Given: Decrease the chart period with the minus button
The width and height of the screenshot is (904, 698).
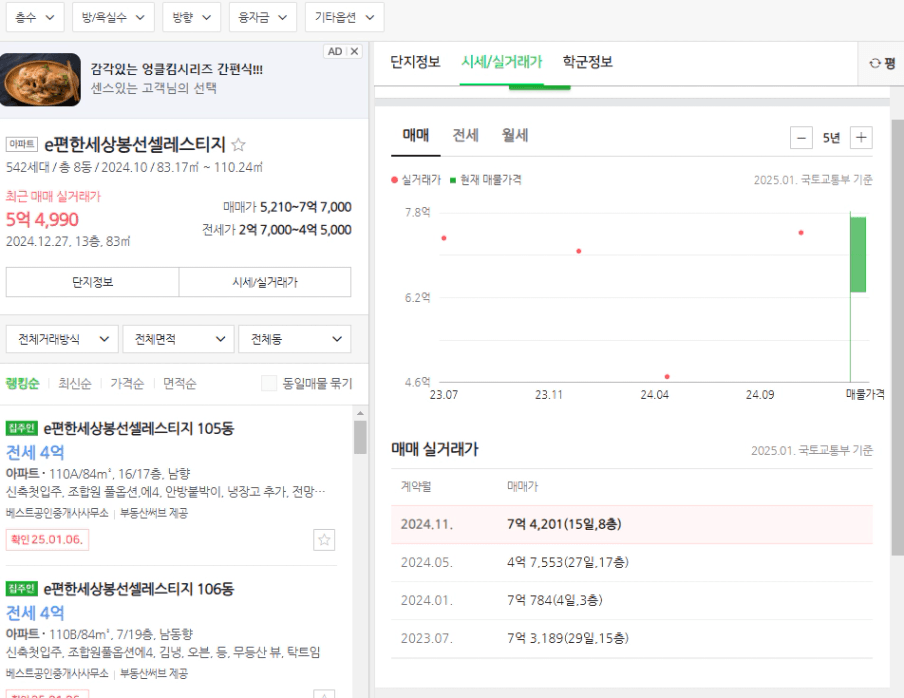Looking at the screenshot, I should pos(801,138).
